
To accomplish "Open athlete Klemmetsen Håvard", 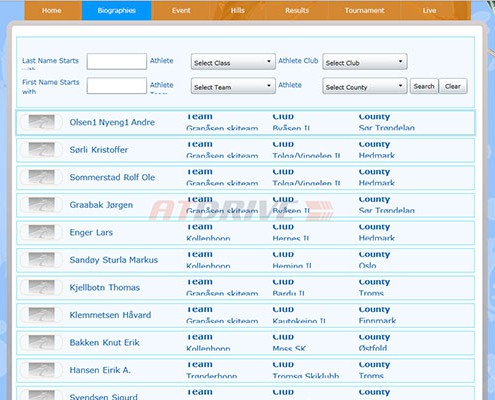I will [x=110, y=315].
